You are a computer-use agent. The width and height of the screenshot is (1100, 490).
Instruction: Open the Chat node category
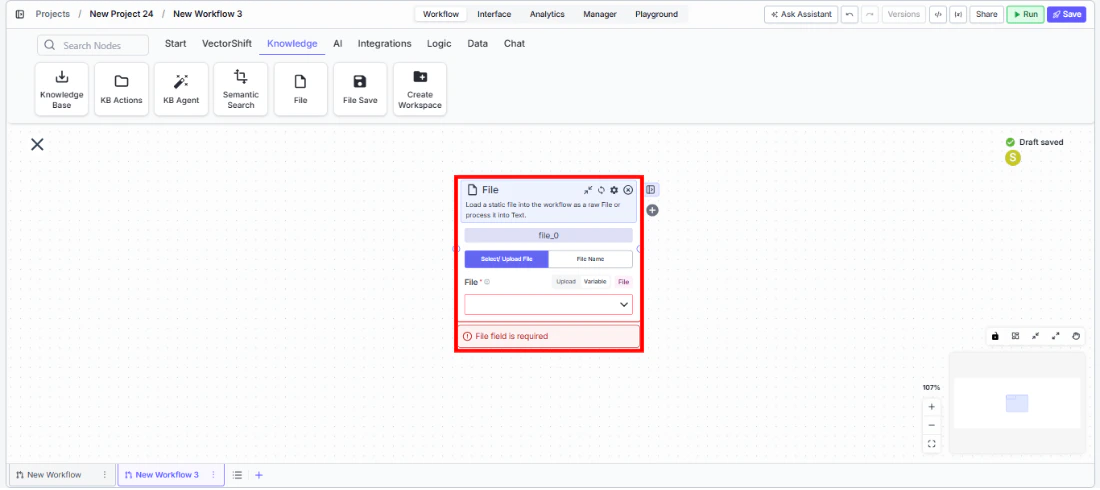(x=514, y=44)
